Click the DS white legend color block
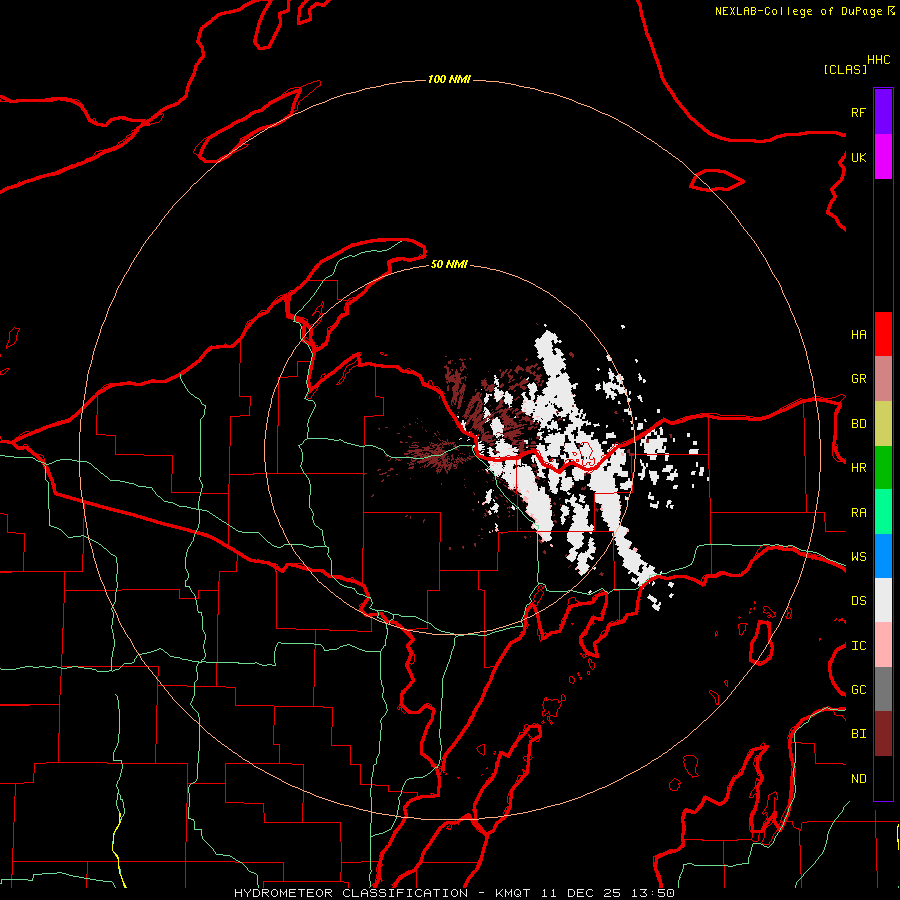 883,600
